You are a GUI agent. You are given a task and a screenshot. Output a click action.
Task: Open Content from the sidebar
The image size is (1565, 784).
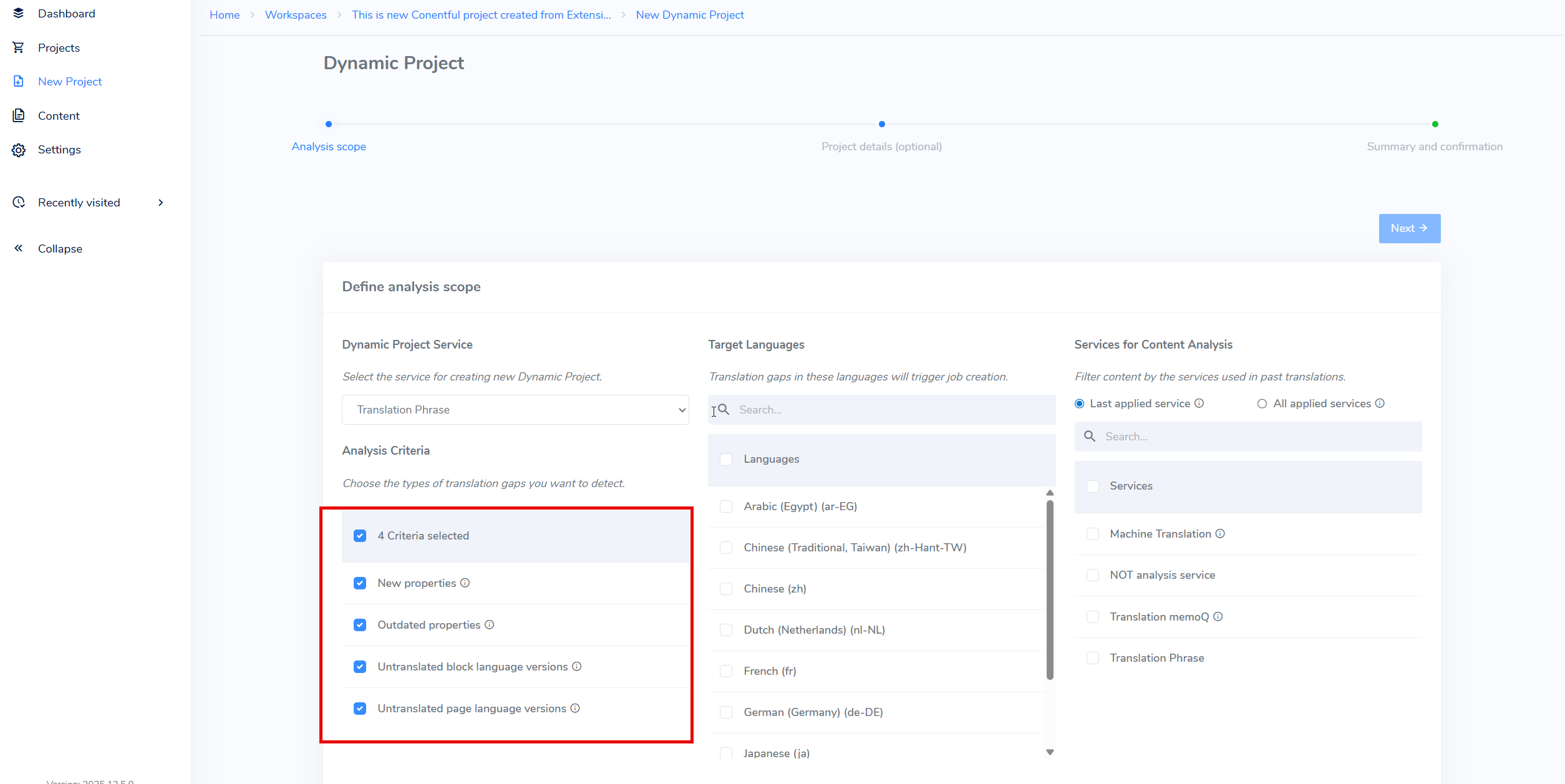[x=59, y=116]
